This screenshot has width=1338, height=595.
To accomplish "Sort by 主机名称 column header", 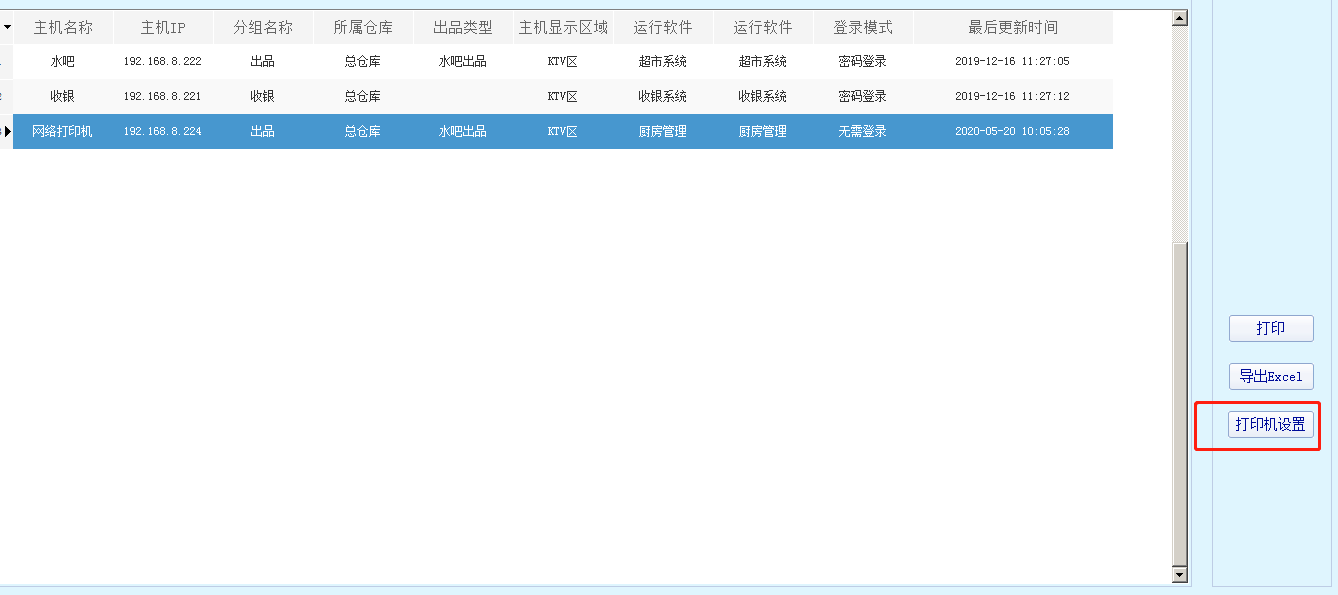I will pos(63,27).
